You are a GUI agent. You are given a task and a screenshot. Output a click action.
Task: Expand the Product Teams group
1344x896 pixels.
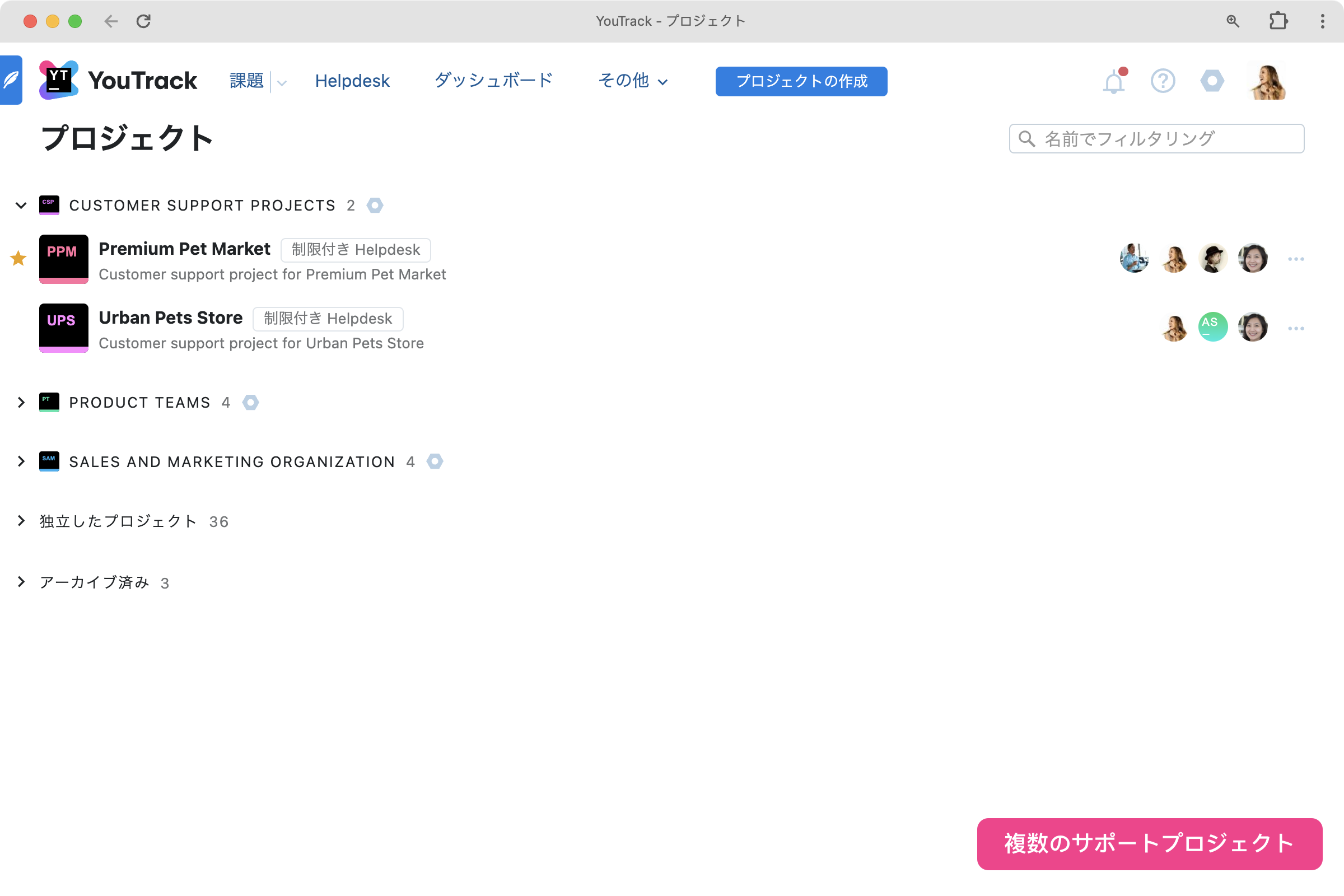tap(21, 403)
